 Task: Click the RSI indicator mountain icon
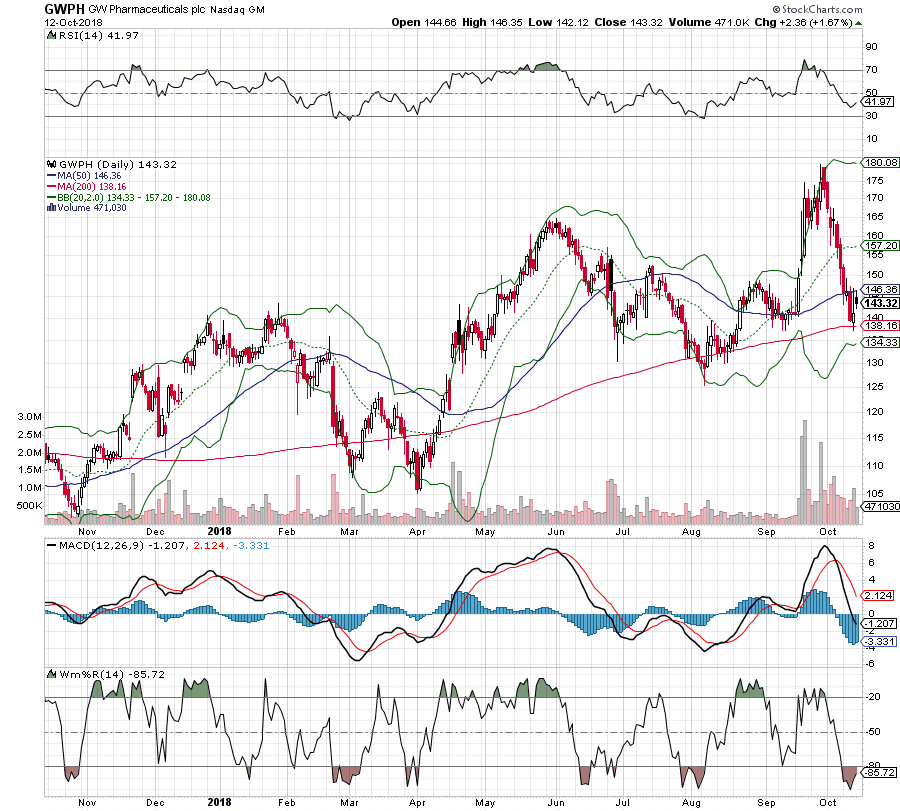[x=51, y=36]
